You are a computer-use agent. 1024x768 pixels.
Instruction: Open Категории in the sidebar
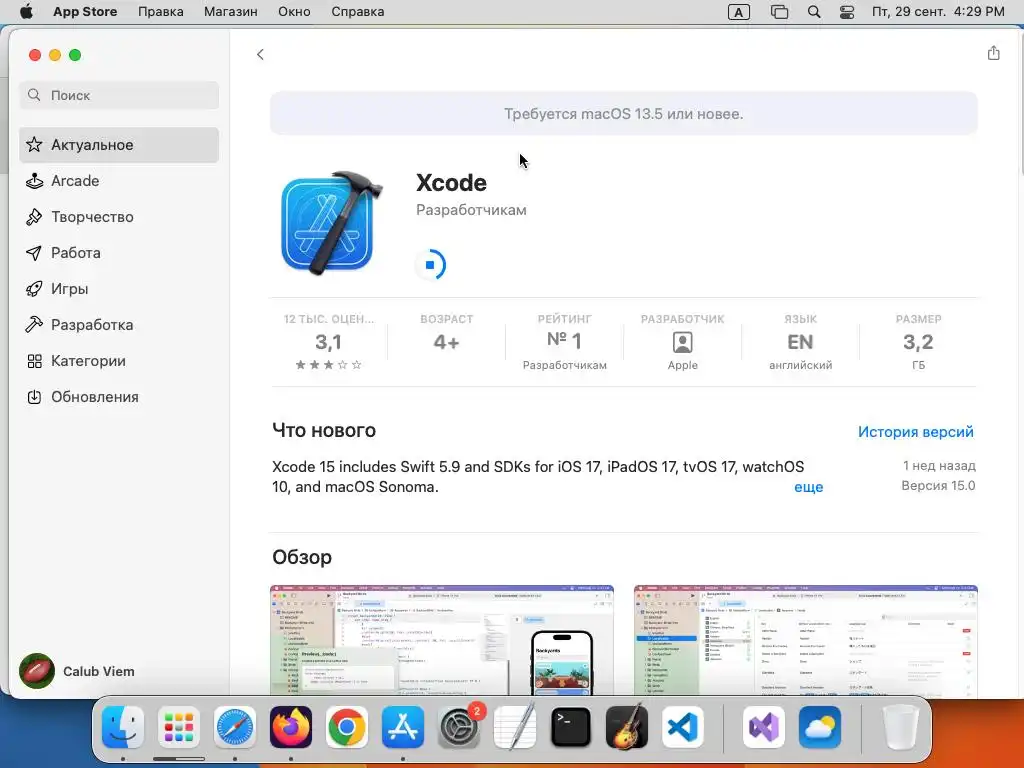(x=119, y=360)
